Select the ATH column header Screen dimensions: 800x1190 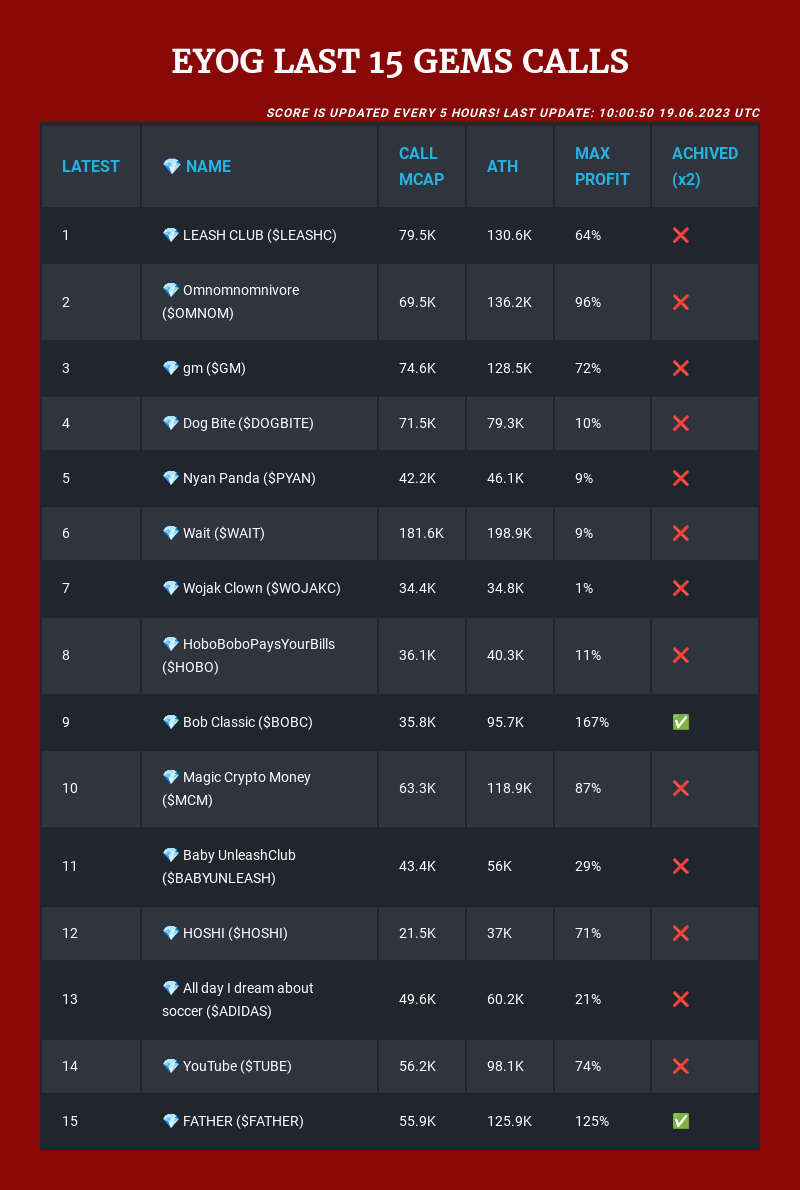[x=502, y=166]
